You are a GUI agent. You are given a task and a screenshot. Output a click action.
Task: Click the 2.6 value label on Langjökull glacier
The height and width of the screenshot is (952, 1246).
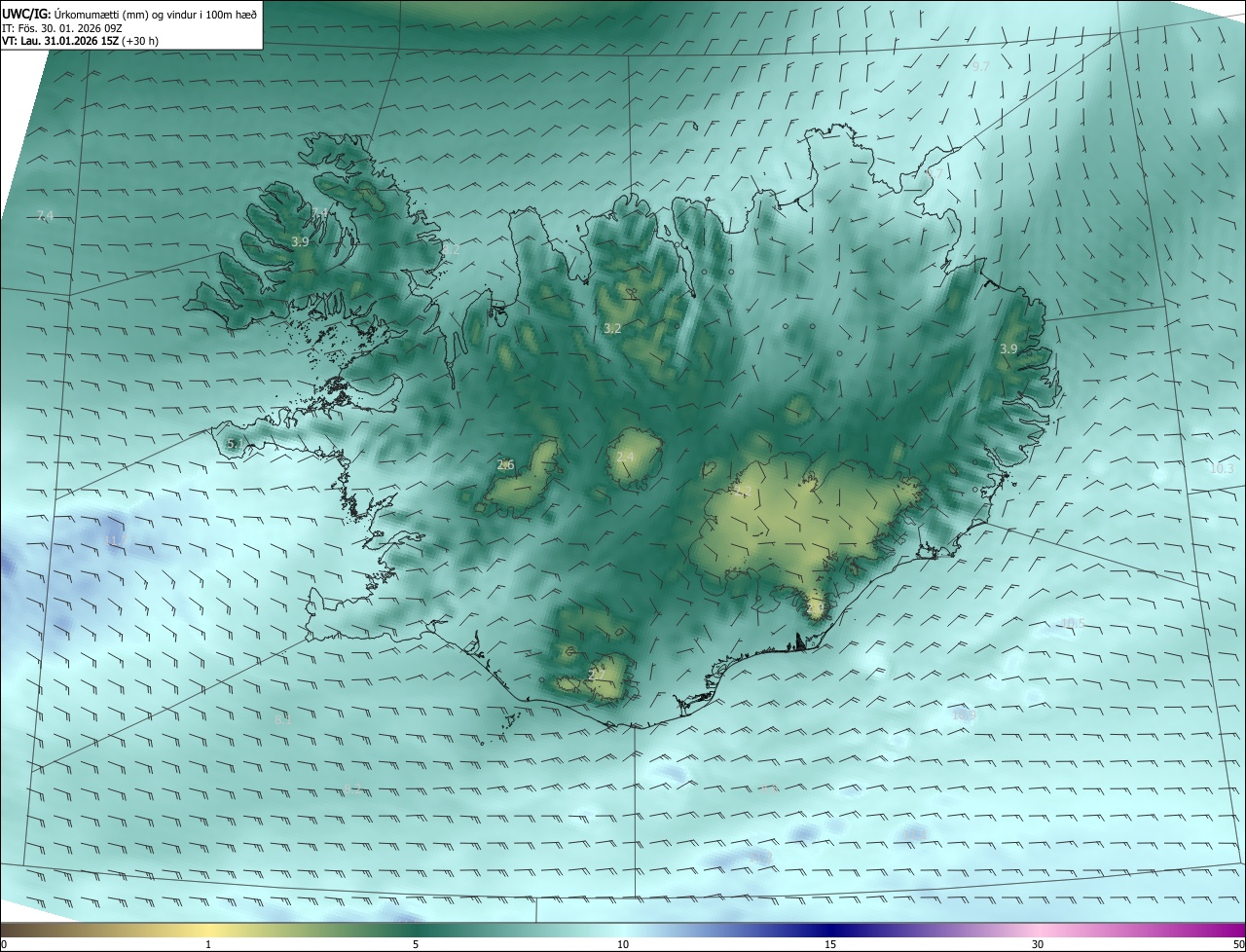tap(505, 465)
